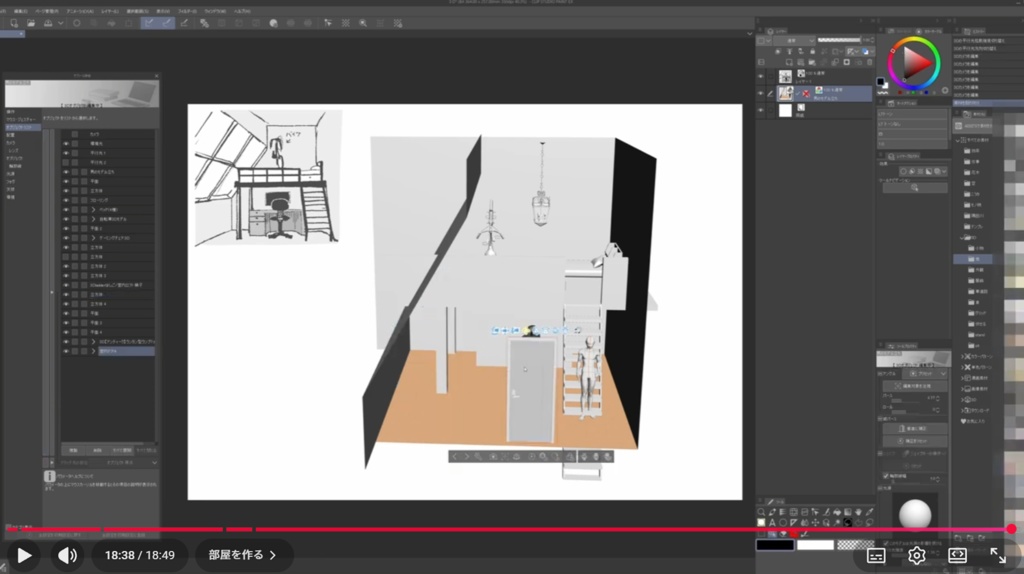Click the heart favorites item in the Material tree

tap(973, 421)
